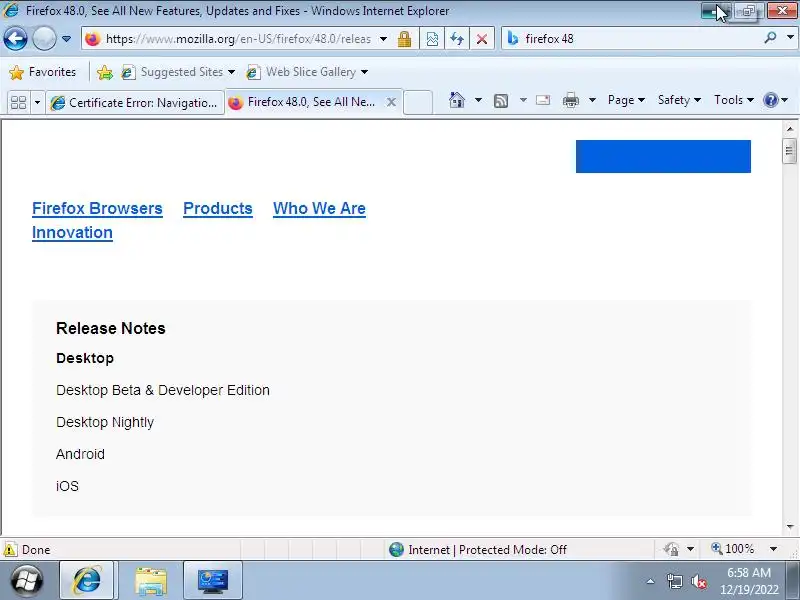Click the Home page icon
The image size is (800, 600).
(457, 100)
